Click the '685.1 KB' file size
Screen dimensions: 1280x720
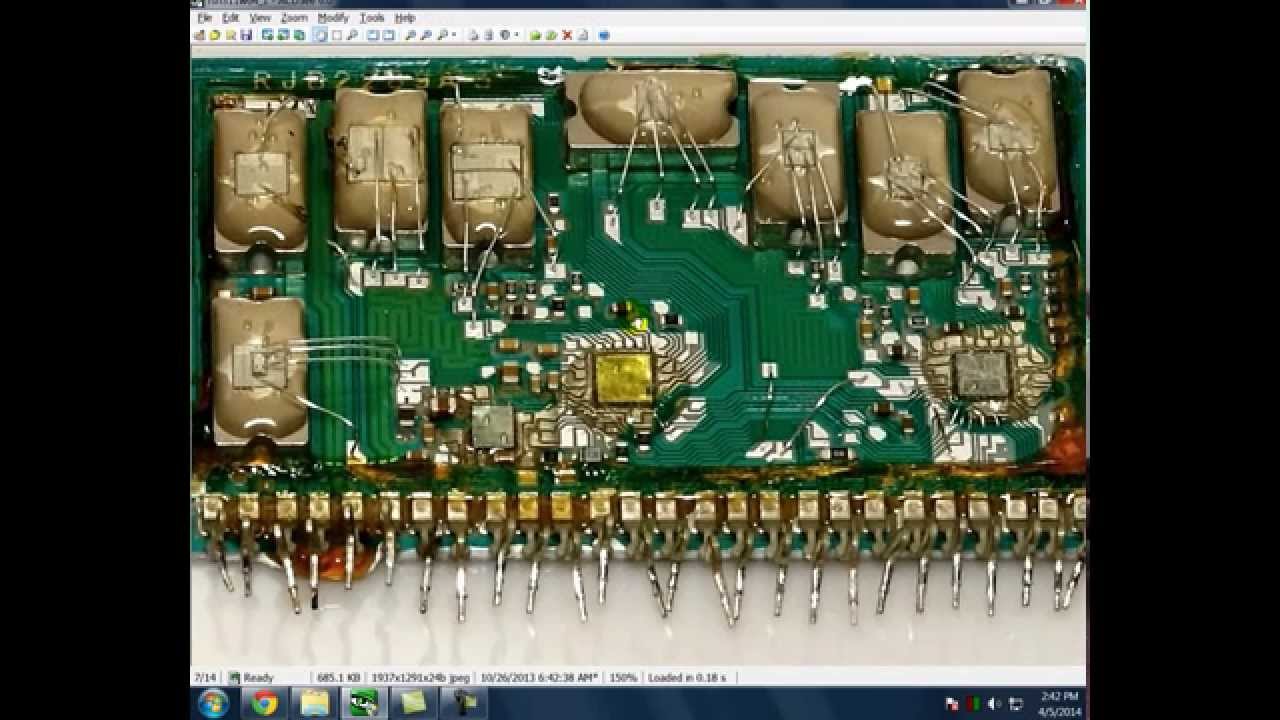point(338,677)
